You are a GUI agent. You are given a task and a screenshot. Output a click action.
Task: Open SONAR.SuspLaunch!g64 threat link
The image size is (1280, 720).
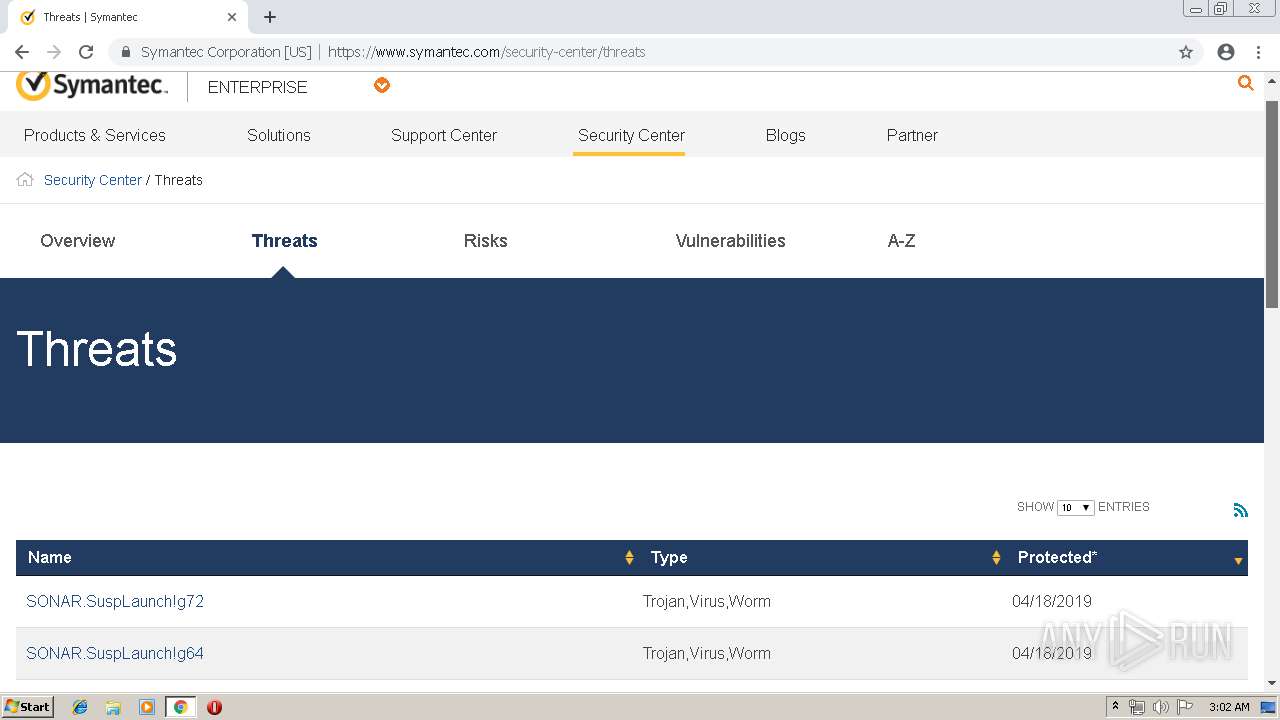point(115,653)
